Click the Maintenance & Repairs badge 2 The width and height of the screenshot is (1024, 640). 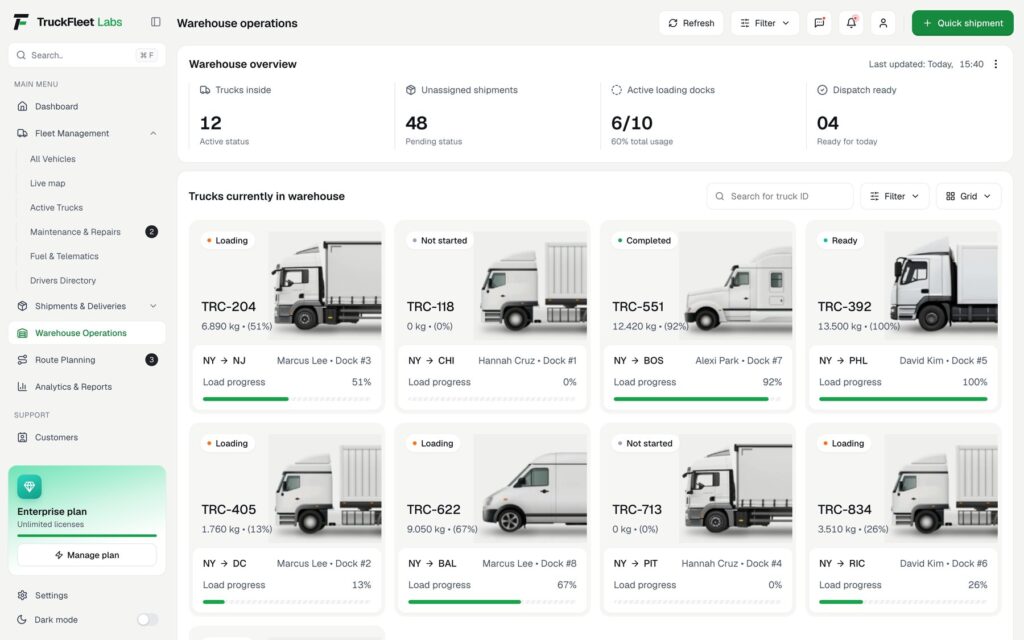point(152,232)
